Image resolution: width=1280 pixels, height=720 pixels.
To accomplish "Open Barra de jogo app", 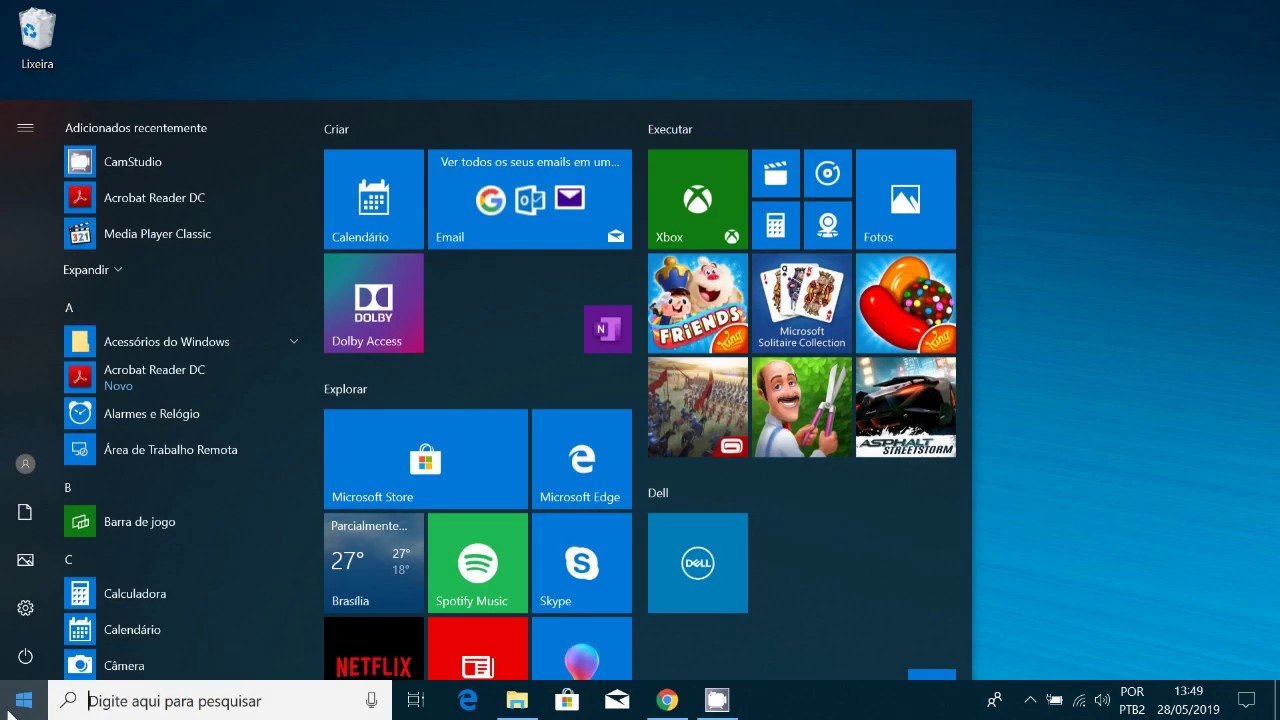I will (183, 522).
